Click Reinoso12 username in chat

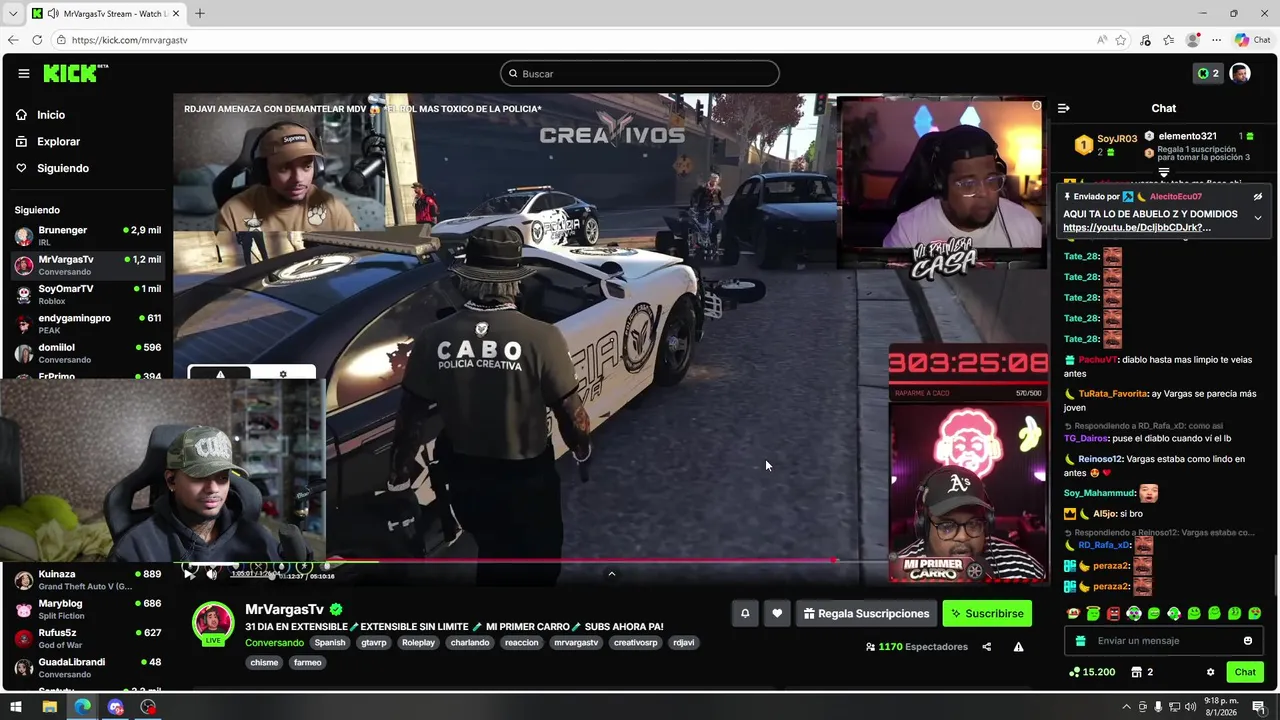pos(1101,459)
